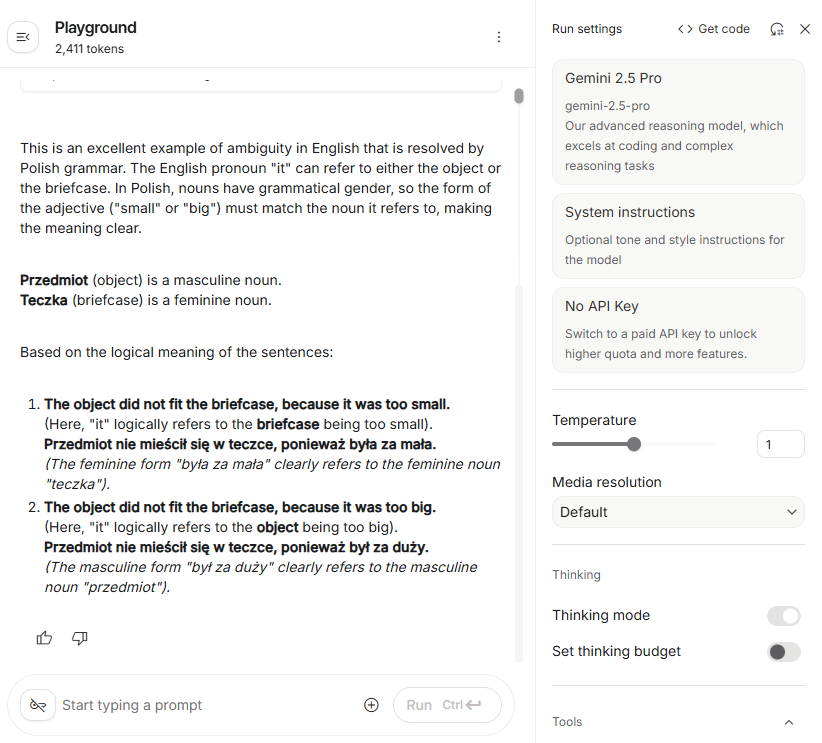Image resolution: width=822 pixels, height=743 pixels.
Task: Collapse the Tools section
Action: (788, 722)
